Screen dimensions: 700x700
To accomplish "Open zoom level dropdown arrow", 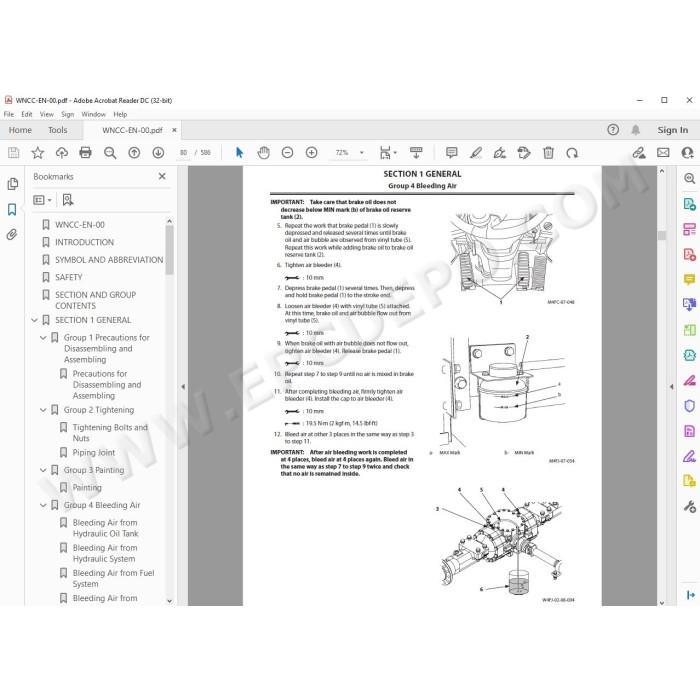I will point(362,153).
